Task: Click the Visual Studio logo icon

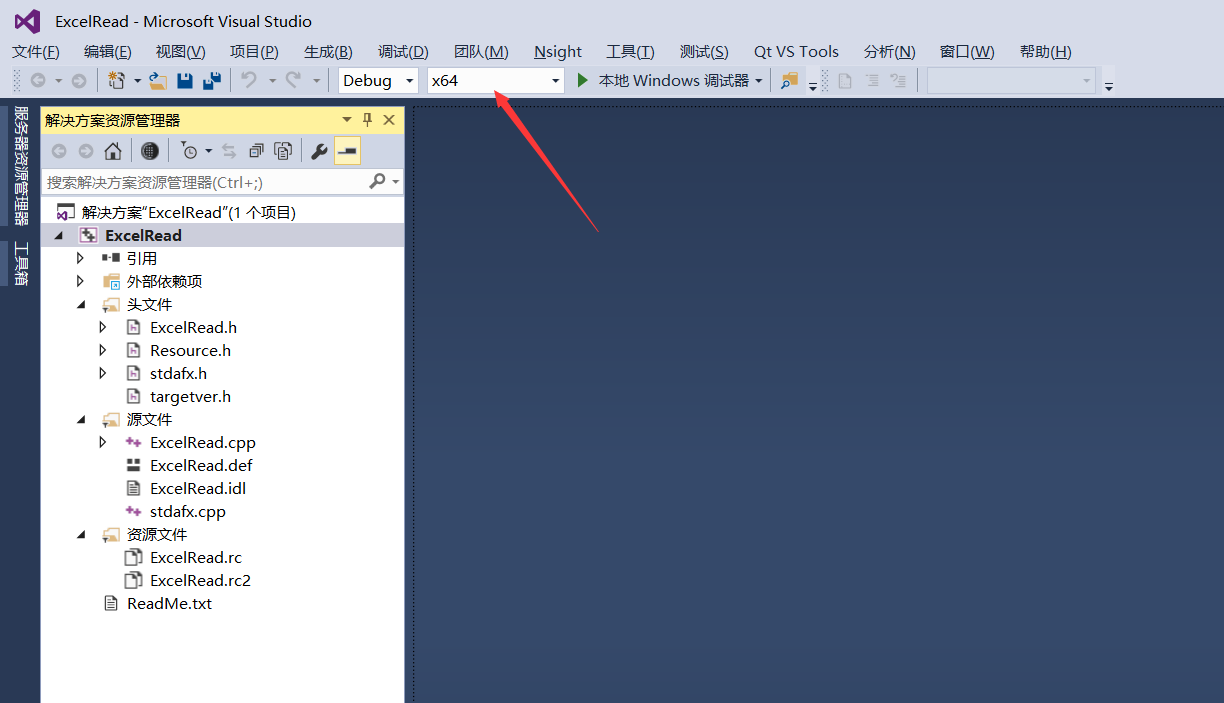Action: tap(27, 21)
